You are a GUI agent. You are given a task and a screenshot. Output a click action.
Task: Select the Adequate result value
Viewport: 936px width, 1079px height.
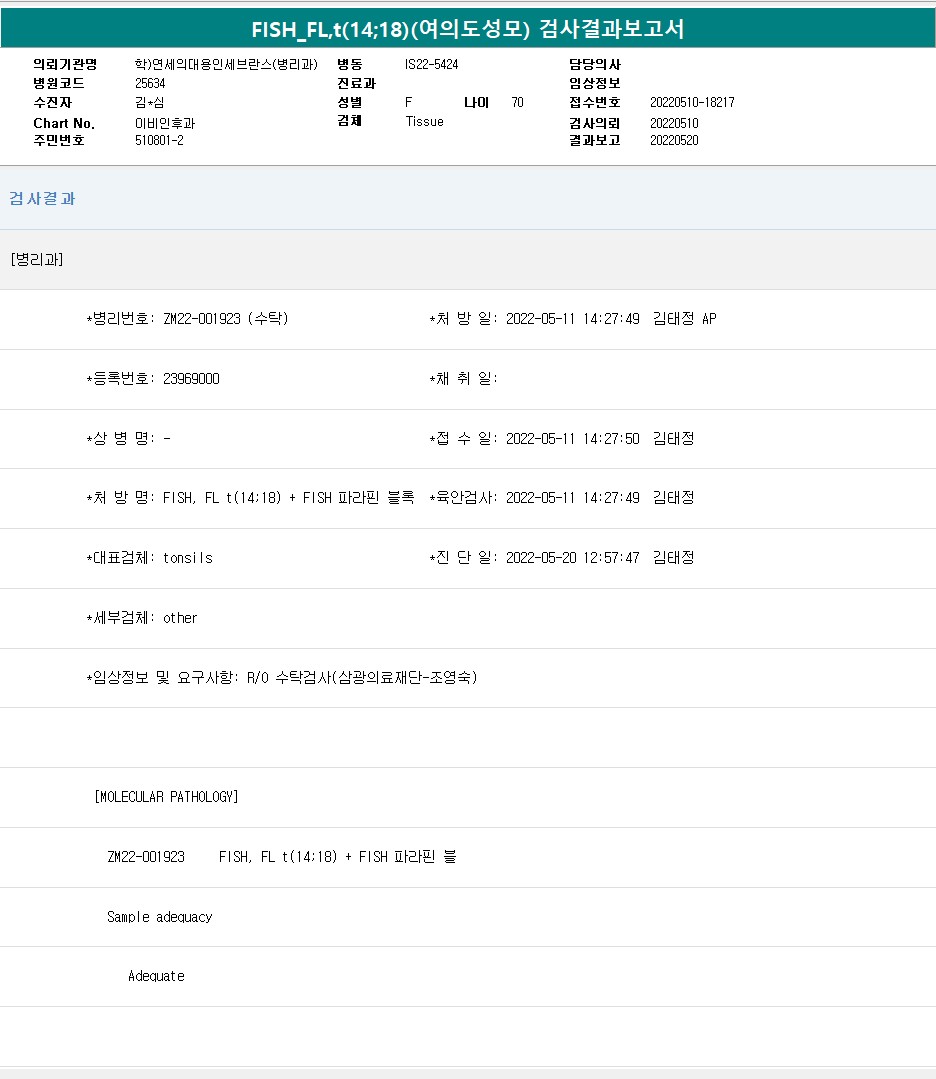[x=156, y=976]
